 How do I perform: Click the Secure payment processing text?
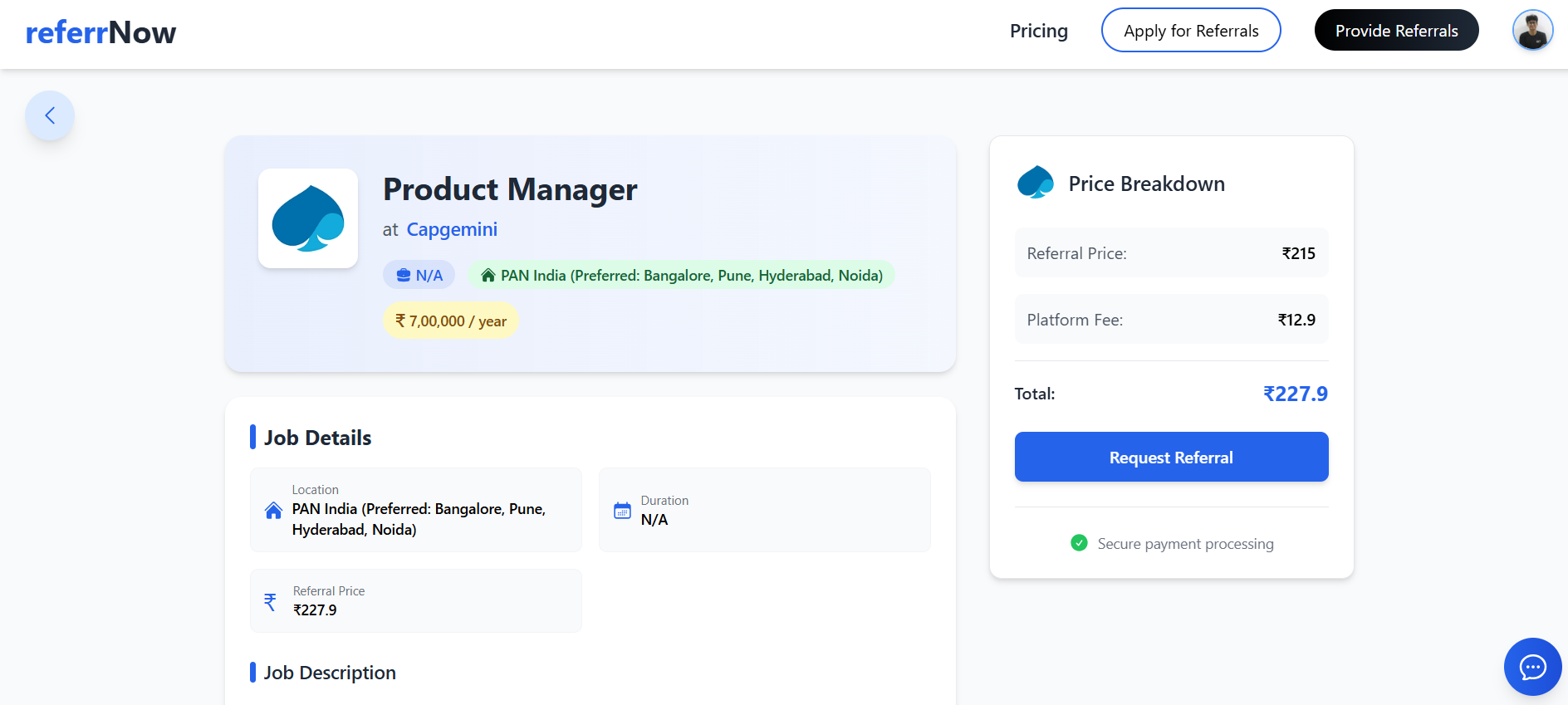coord(1185,544)
